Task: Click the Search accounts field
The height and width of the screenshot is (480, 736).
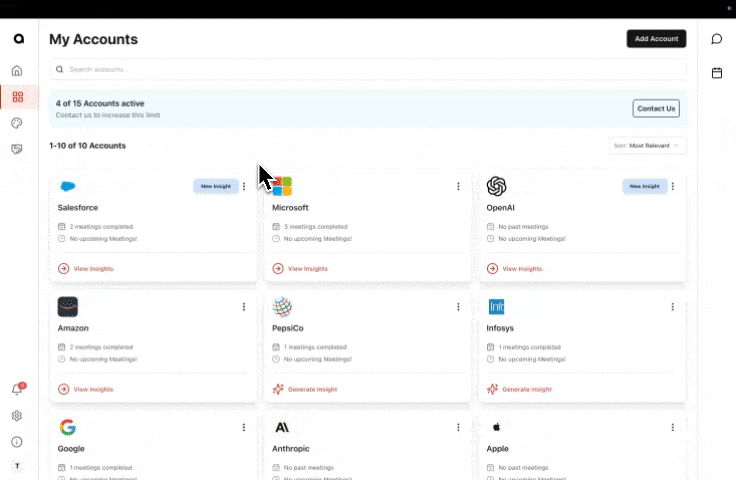Action: coord(368,69)
